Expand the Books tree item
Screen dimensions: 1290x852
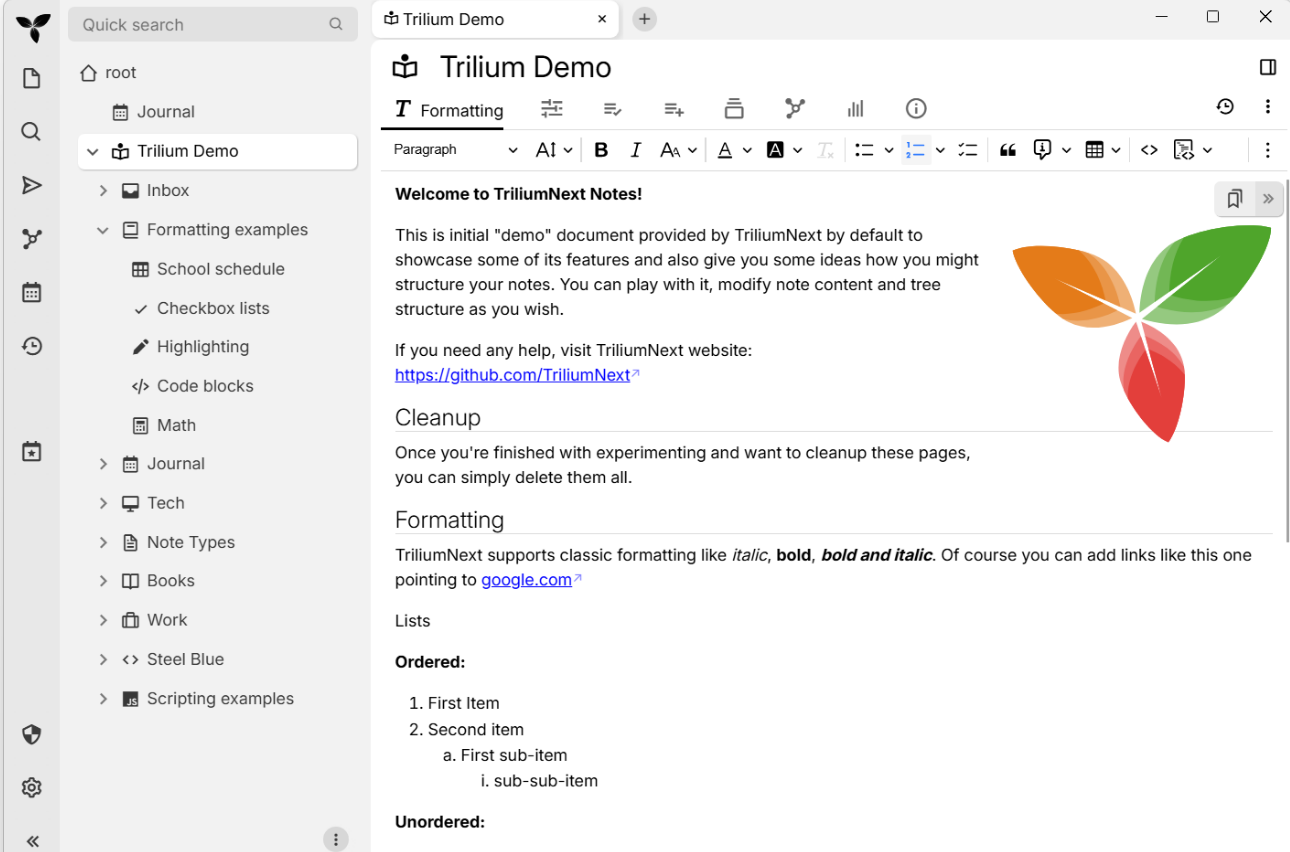tap(102, 580)
